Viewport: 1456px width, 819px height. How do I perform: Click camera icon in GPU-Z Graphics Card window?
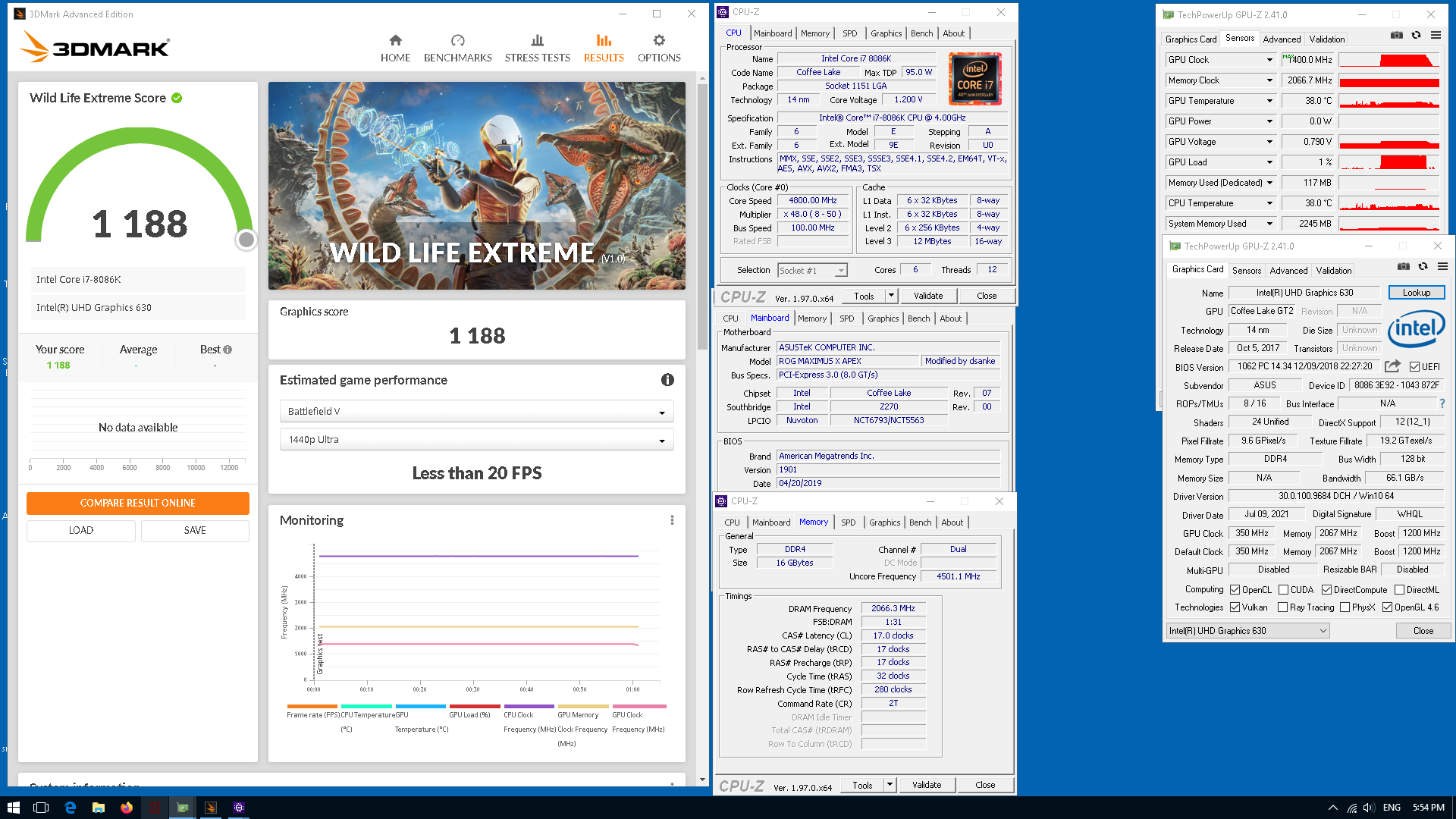coord(1404,267)
